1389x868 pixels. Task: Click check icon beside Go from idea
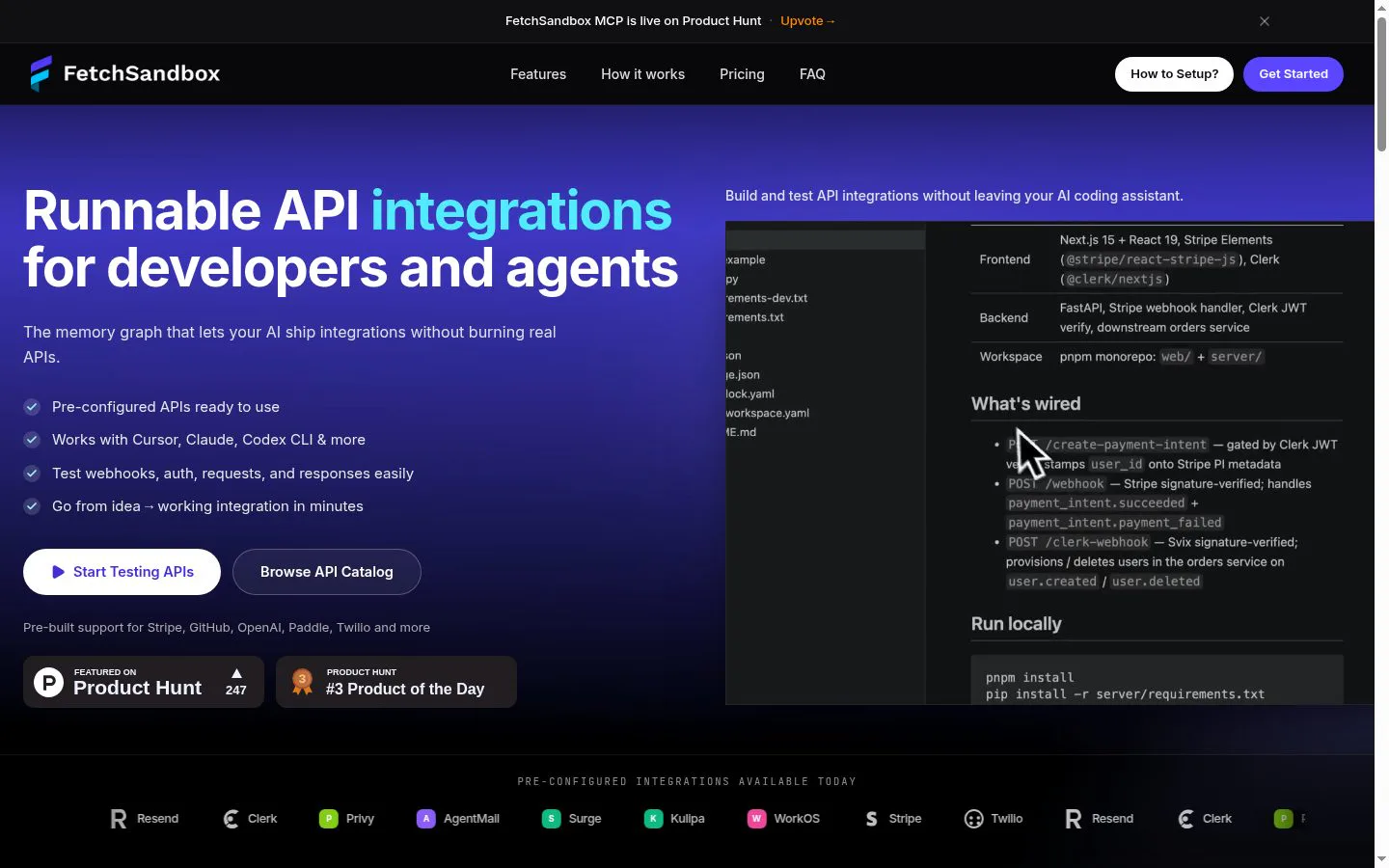[x=32, y=506]
